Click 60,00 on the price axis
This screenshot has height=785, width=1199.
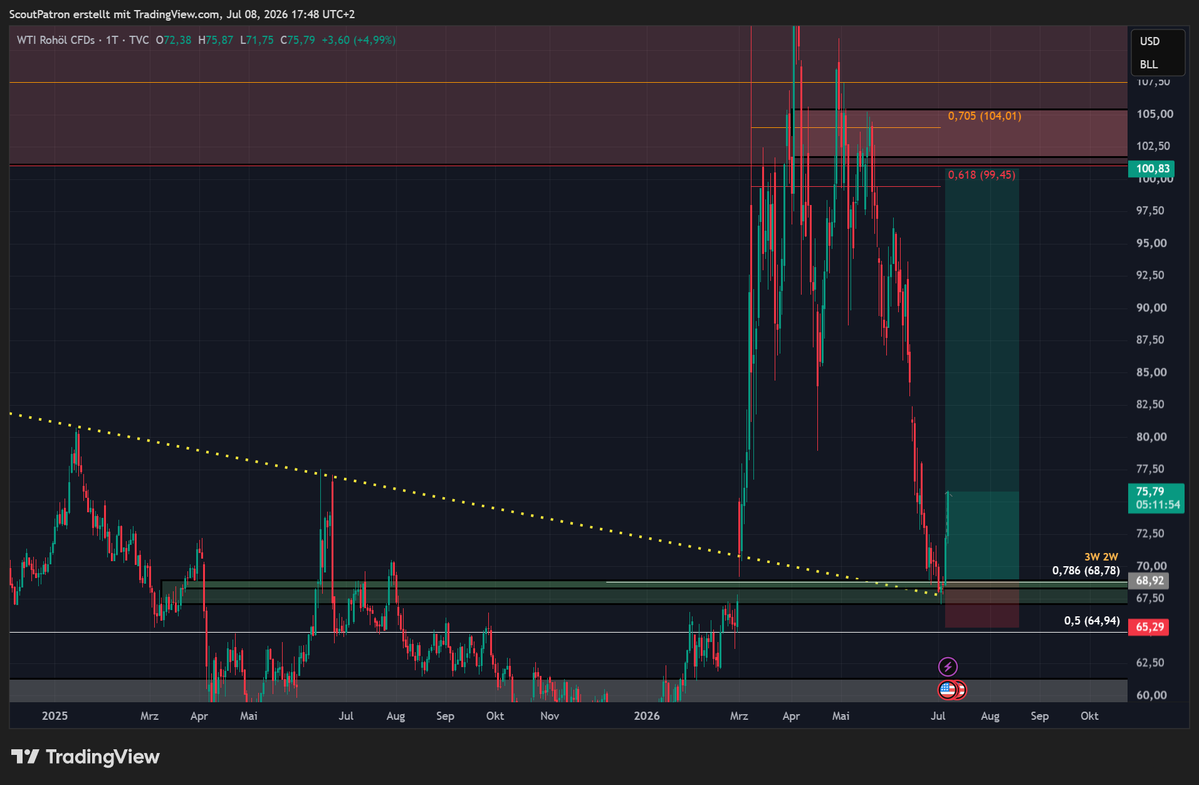click(x=1152, y=696)
